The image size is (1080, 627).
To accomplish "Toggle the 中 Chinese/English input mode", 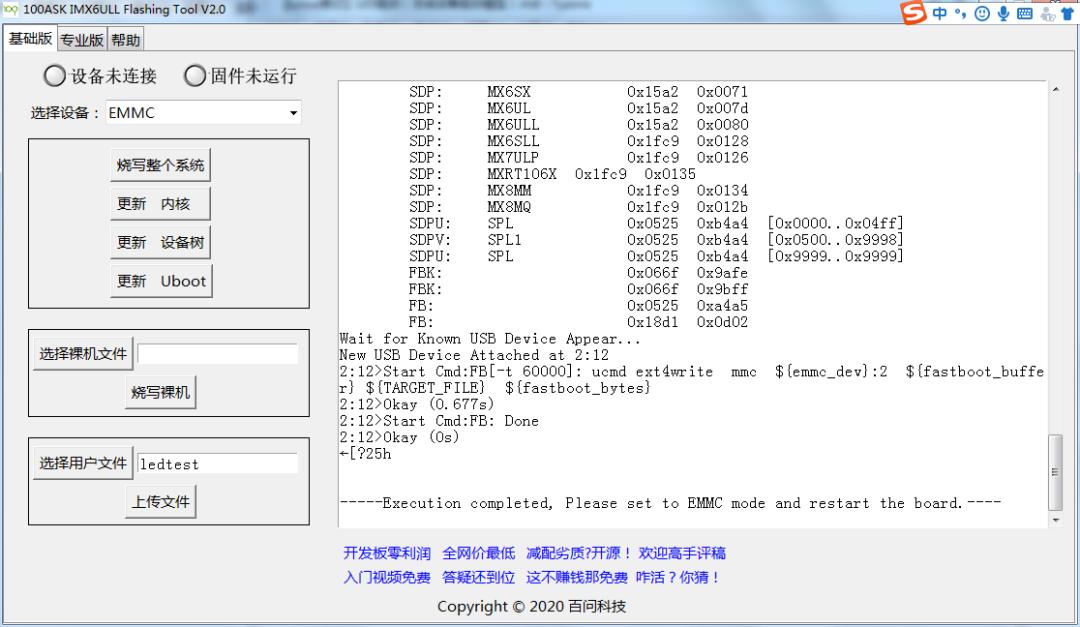I will pyautogui.click(x=941, y=13).
